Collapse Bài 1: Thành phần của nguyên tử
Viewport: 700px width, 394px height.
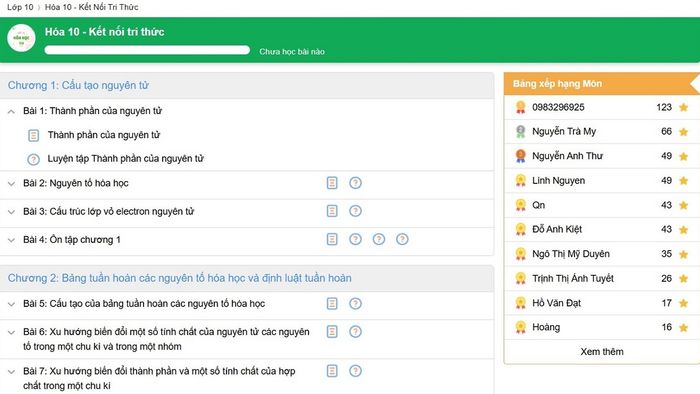(x=11, y=112)
